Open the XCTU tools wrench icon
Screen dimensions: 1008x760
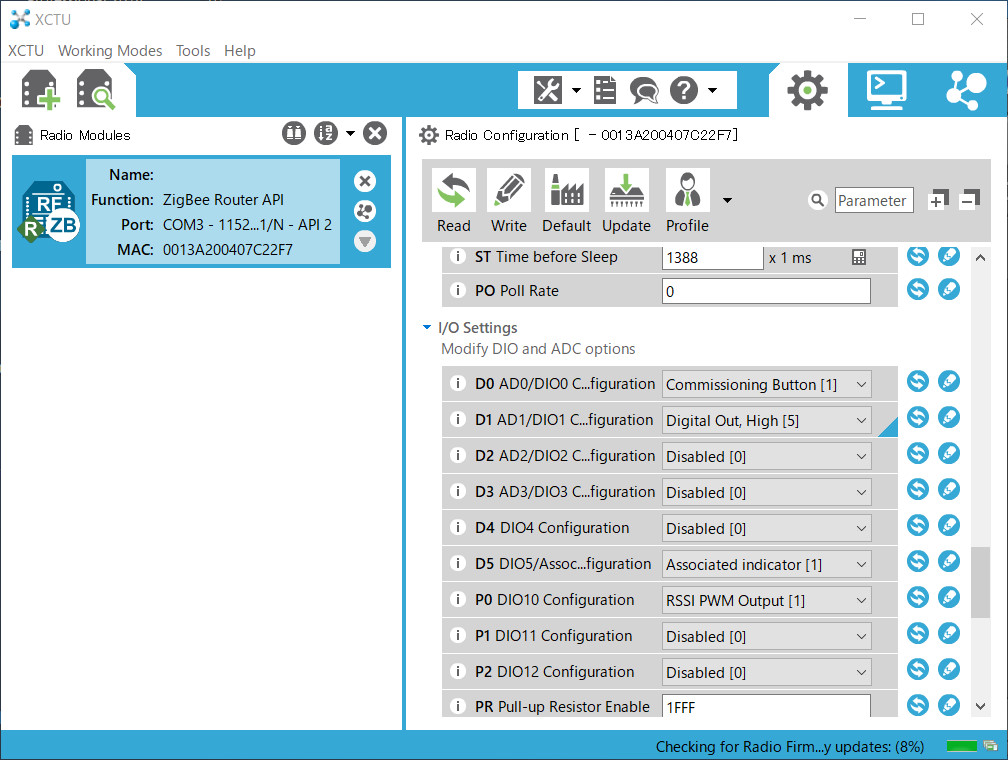point(548,90)
